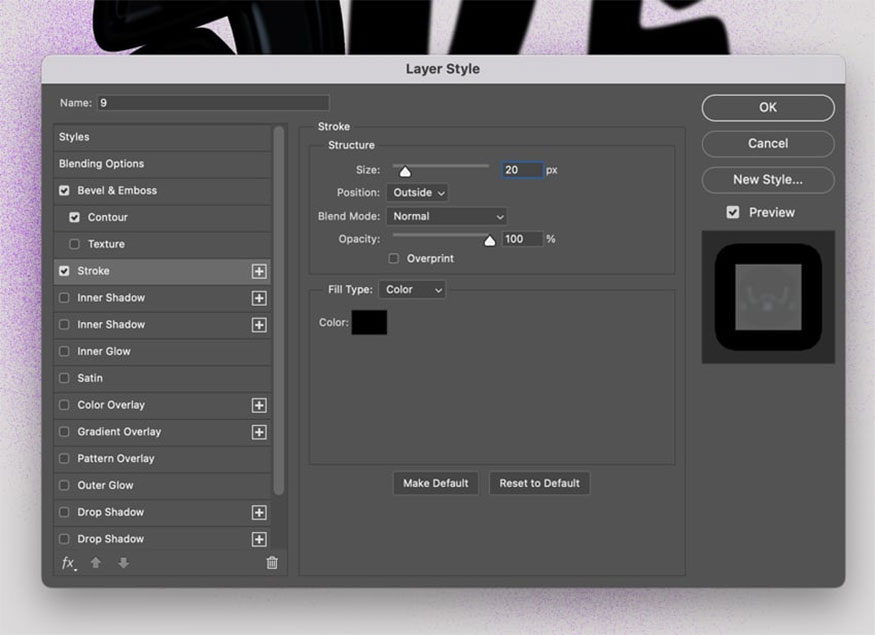Move effect up with the up arrow
875x635 pixels.
coord(96,563)
